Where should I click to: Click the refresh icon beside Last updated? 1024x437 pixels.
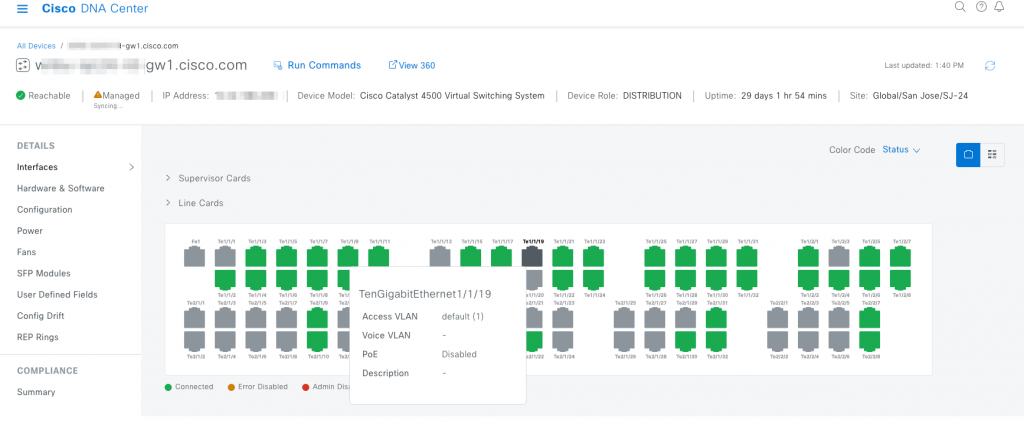coord(990,66)
